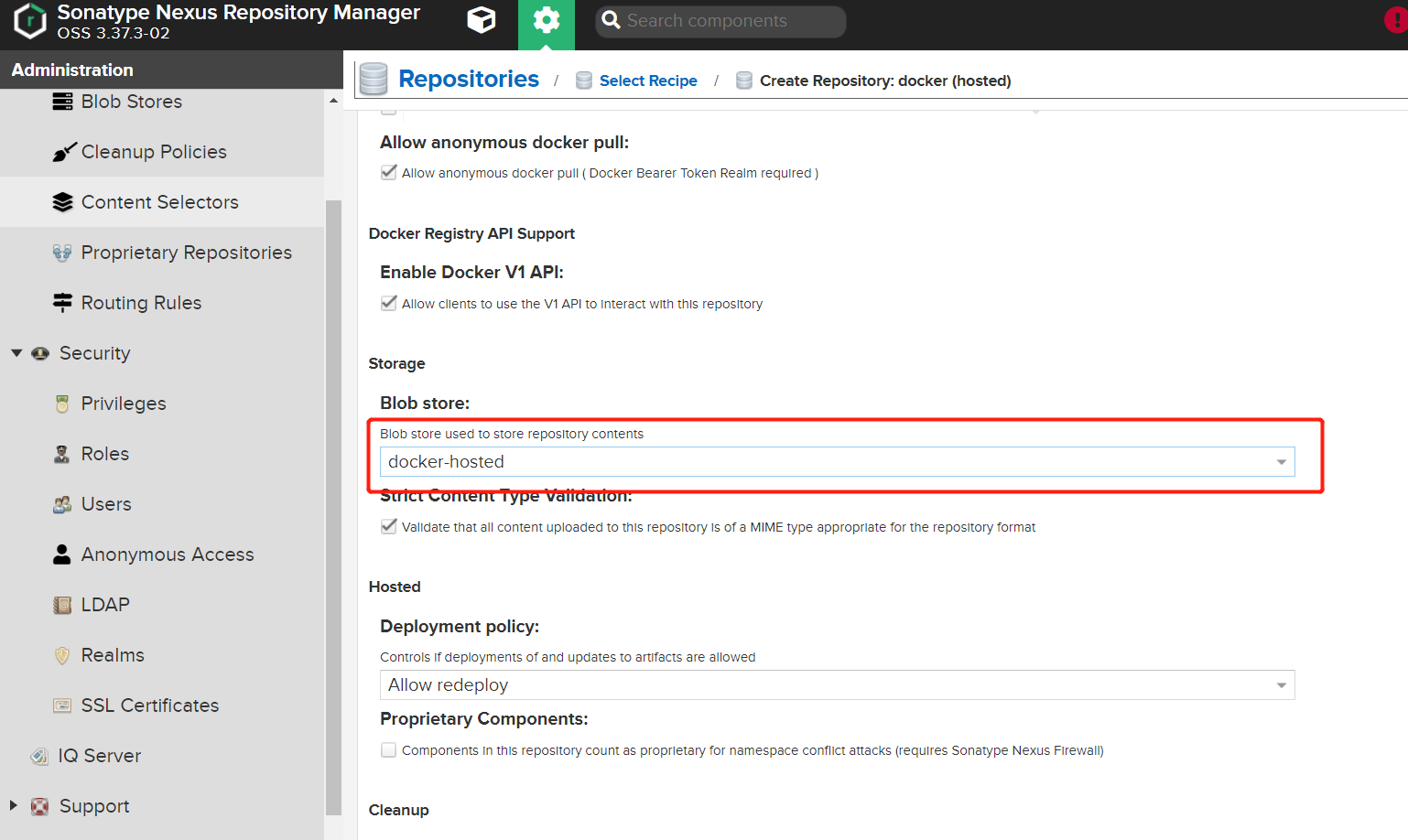Click the Sonatype Nexus Repository Manager title

tap(238, 13)
